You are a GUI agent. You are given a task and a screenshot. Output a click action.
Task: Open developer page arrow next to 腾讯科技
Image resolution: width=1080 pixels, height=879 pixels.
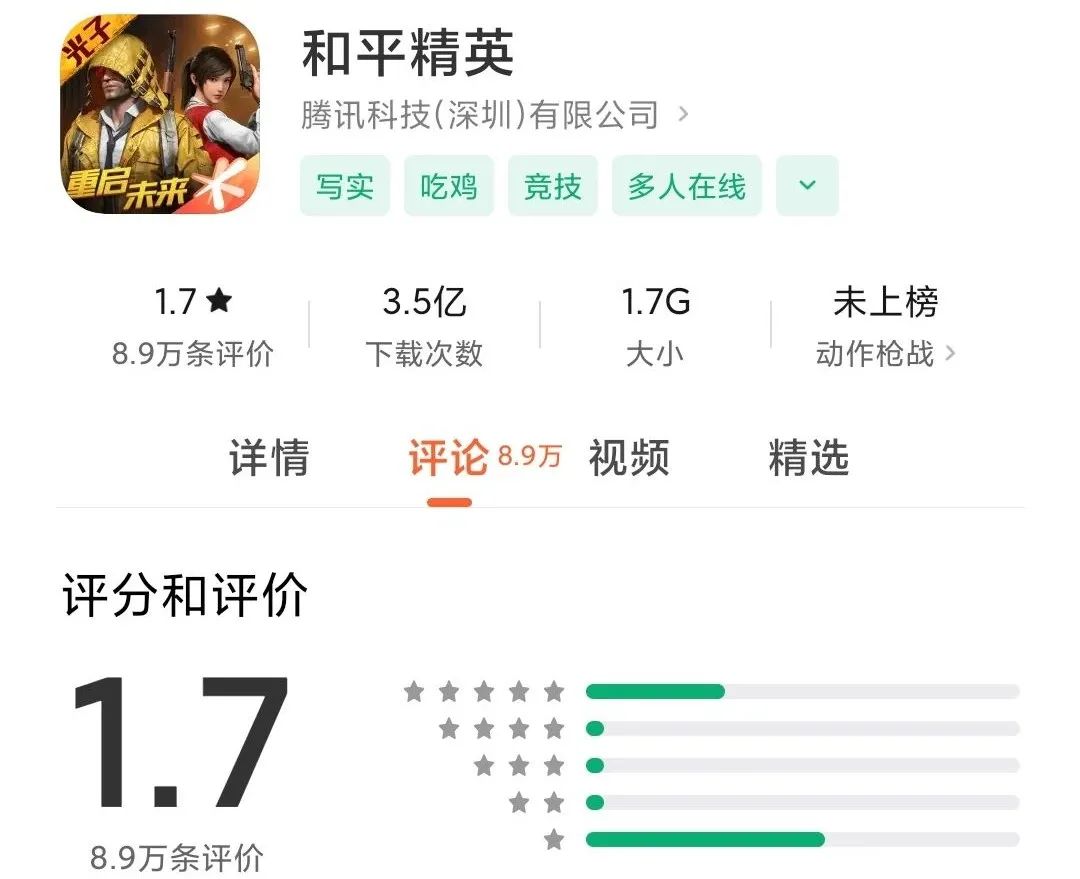coord(683,114)
